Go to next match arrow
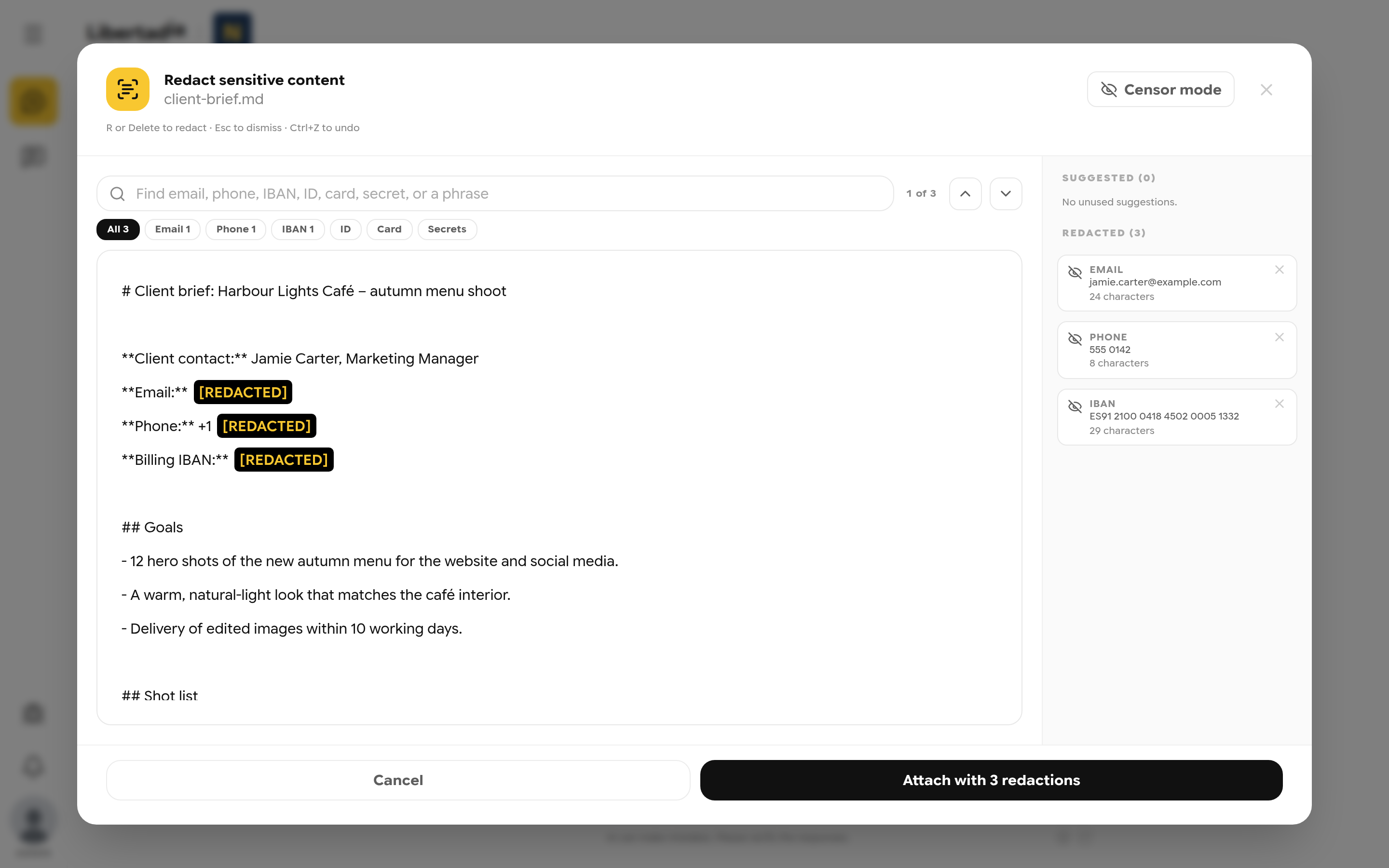1389x868 pixels. tap(1006, 193)
